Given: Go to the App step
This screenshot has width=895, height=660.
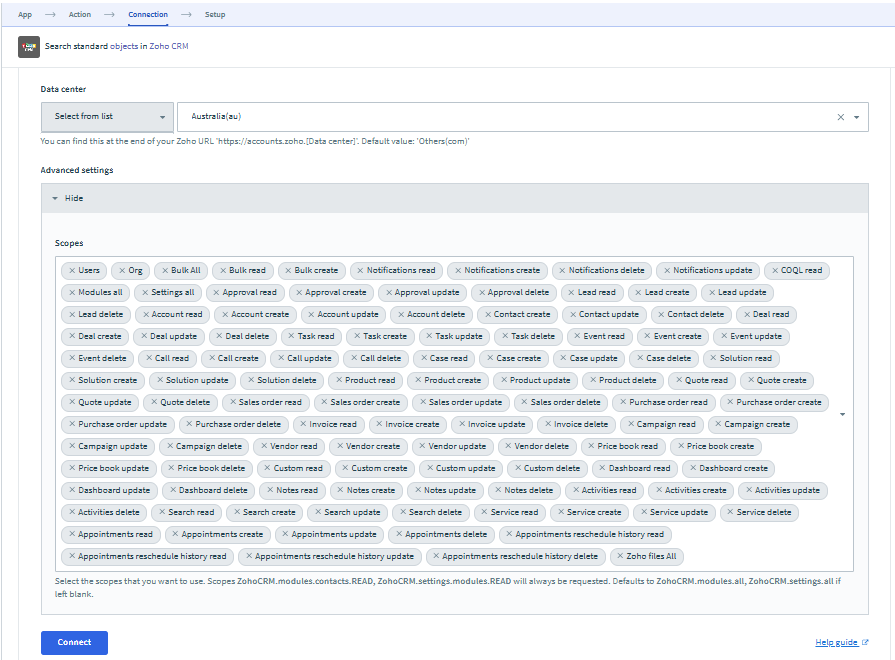Looking at the screenshot, I should [25, 15].
